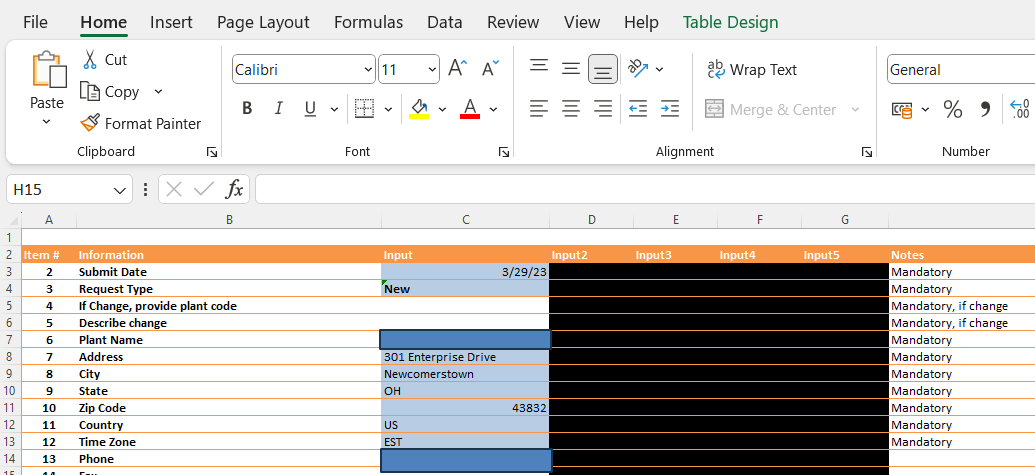Middle align cell contents
The width and height of the screenshot is (1035, 475).
(571, 69)
